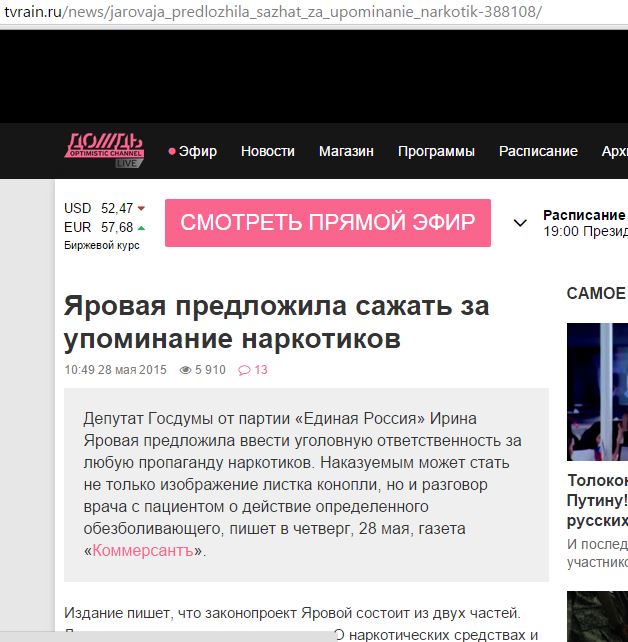Click the green EUR up arrow
This screenshot has width=628, height=642.
[141, 228]
